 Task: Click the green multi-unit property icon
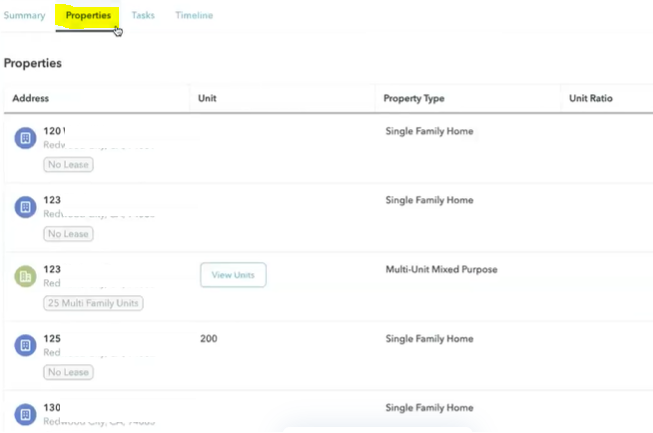tap(25, 276)
